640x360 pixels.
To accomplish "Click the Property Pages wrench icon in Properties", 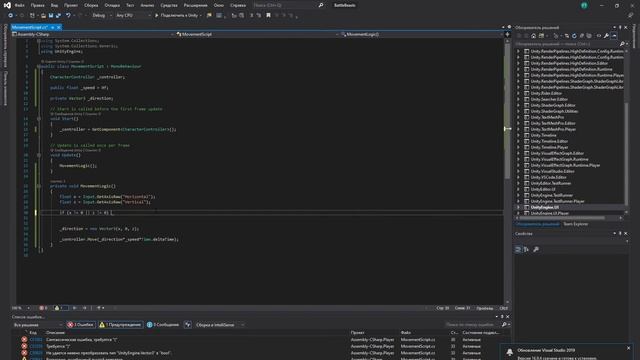I will pyautogui.click(x=536, y=249).
